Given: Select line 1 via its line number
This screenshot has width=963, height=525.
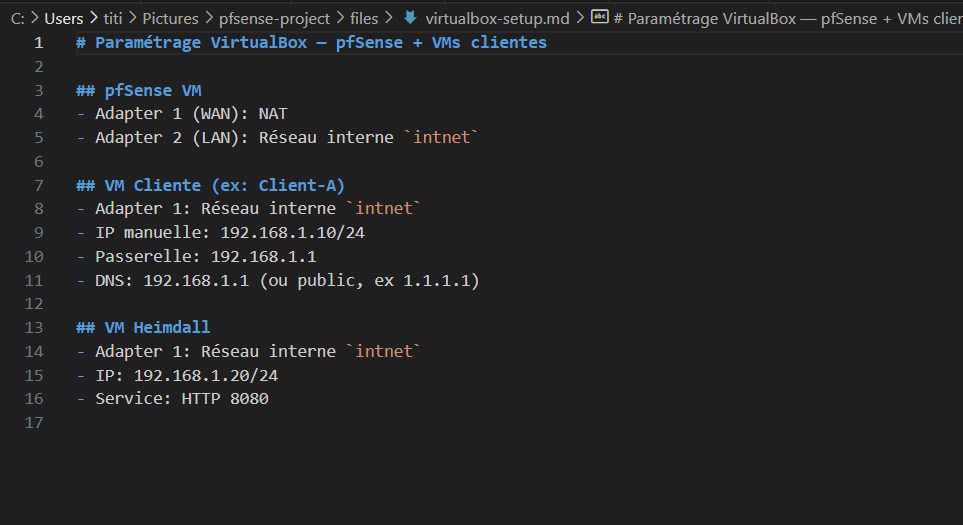Looking at the screenshot, I should click(x=38, y=42).
